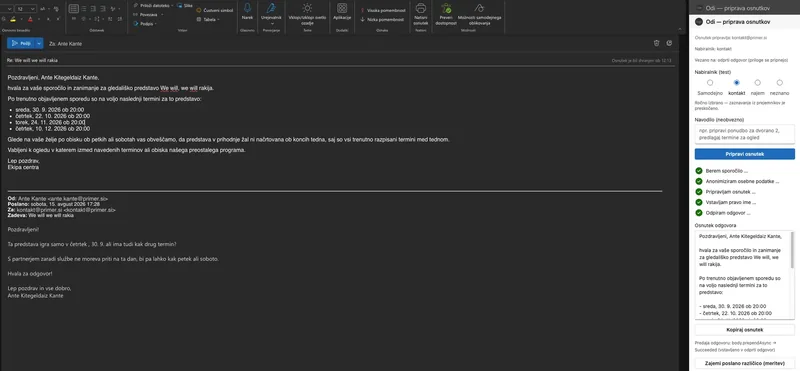Click the quoted sender ante.kante@primer.si
This screenshot has height=371, width=800.
tap(77, 199)
